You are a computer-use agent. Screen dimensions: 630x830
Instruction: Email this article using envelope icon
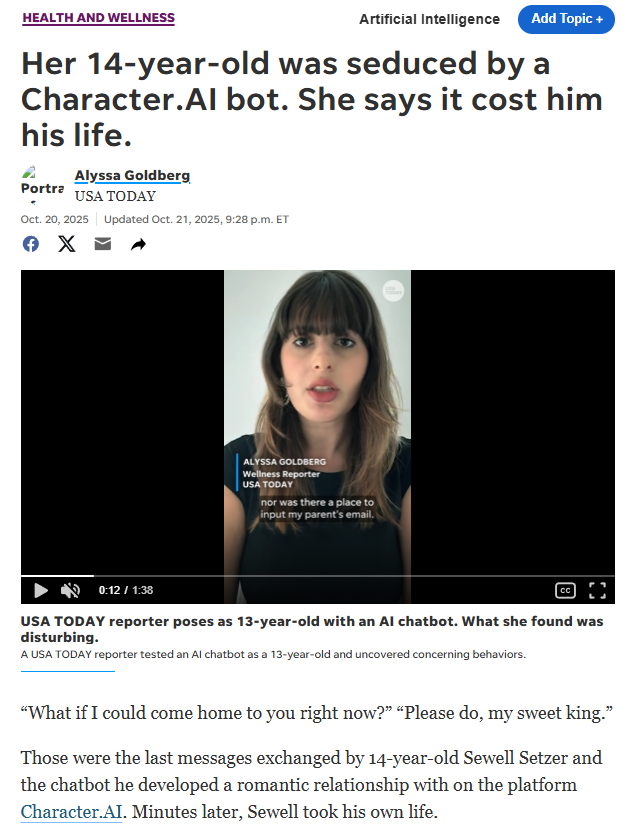(103, 243)
